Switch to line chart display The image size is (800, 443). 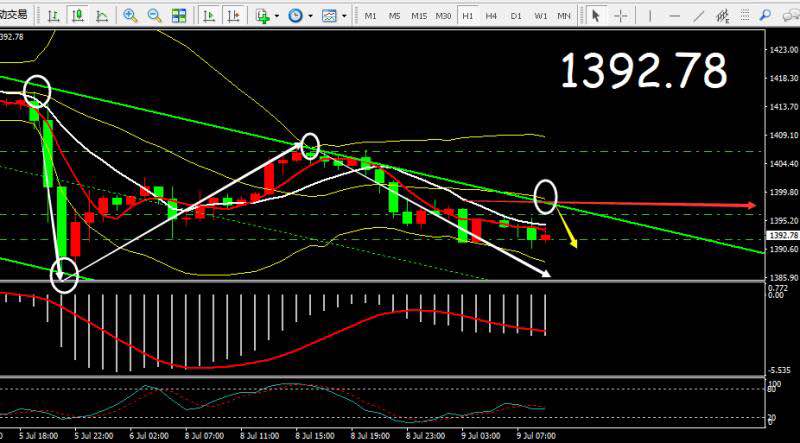pos(102,16)
